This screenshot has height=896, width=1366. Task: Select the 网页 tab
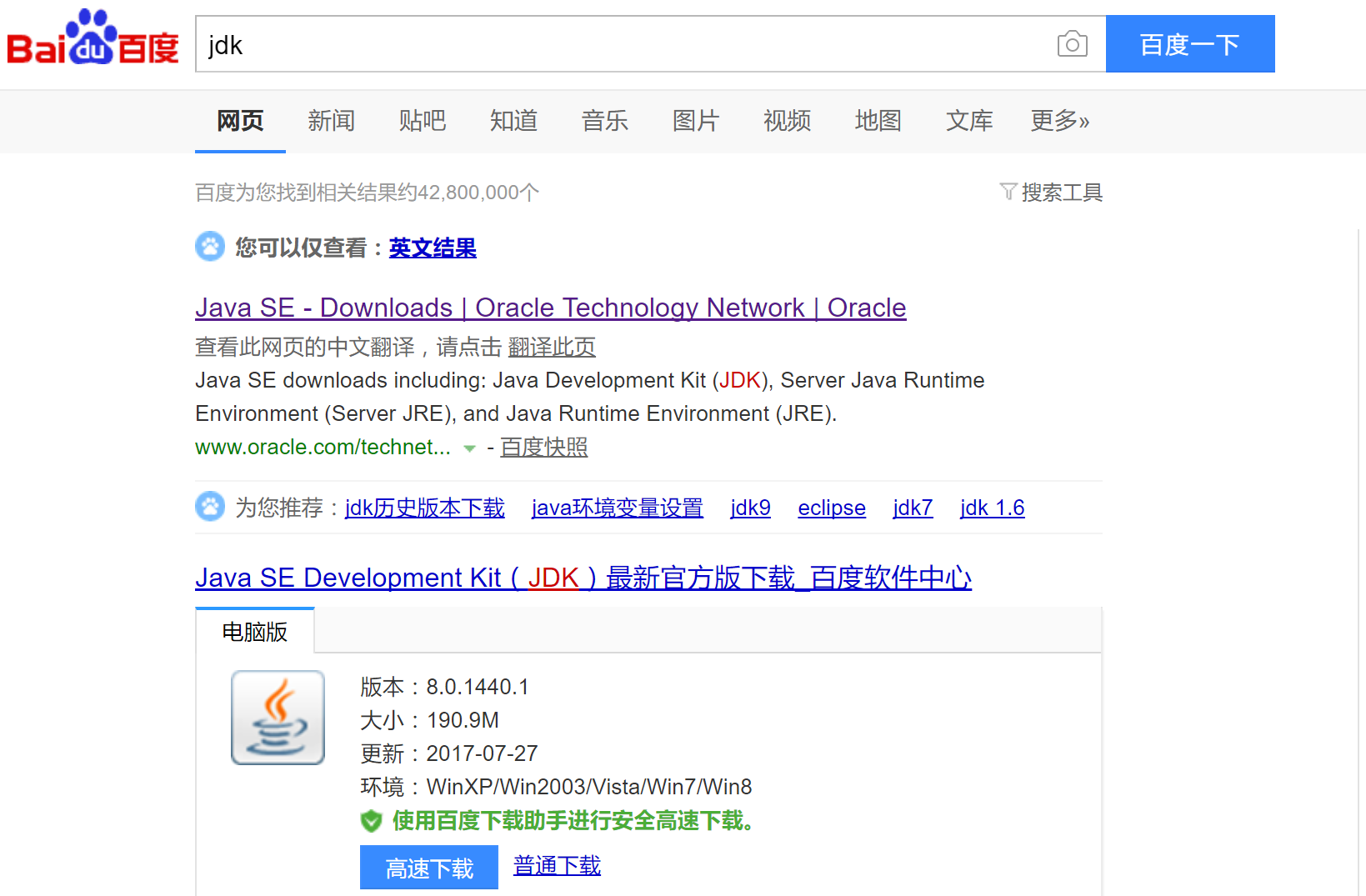[240, 121]
